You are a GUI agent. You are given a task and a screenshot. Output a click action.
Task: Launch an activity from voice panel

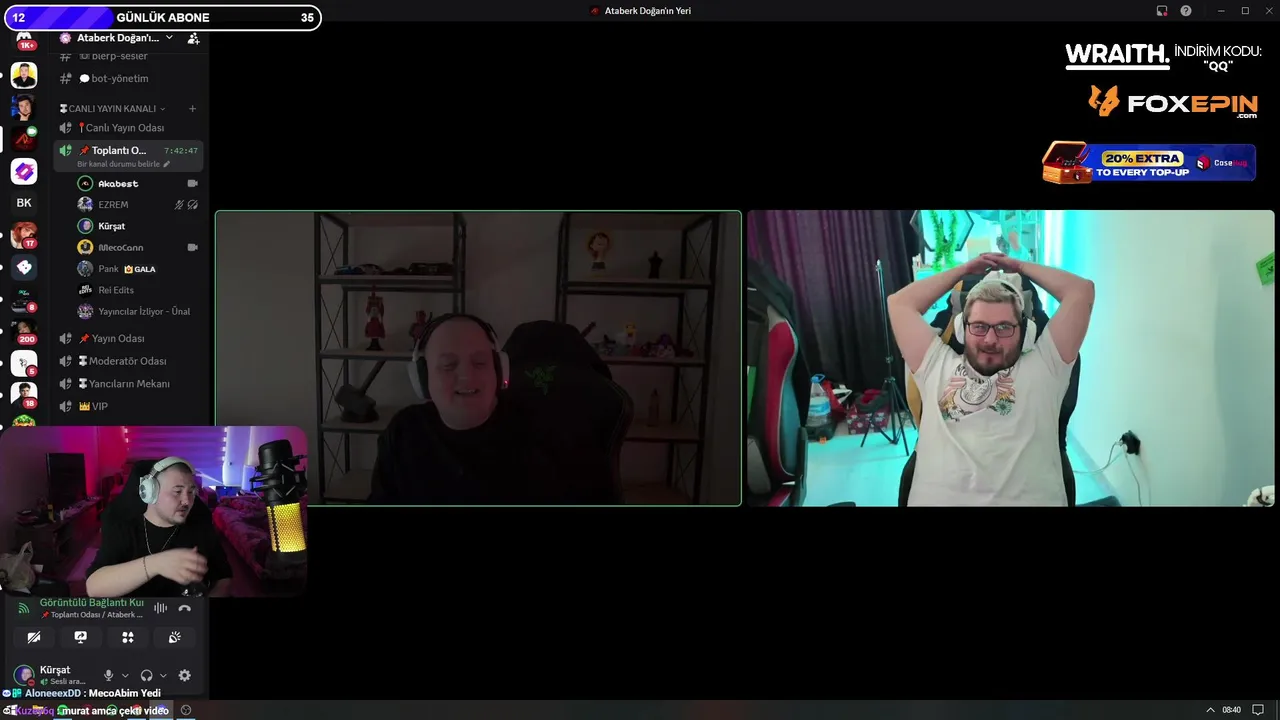[128, 637]
